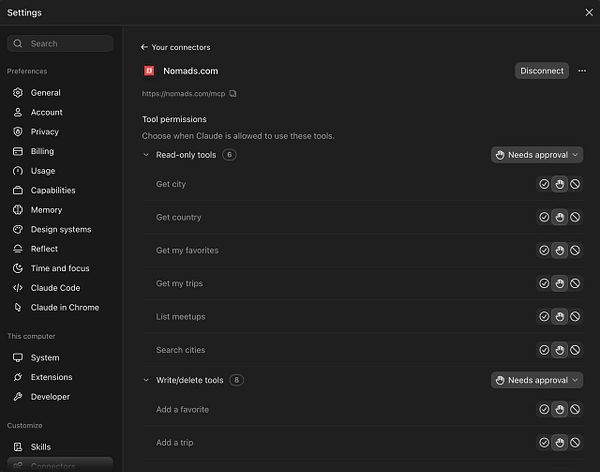Open System settings
This screenshot has height=472, width=600.
60,358
